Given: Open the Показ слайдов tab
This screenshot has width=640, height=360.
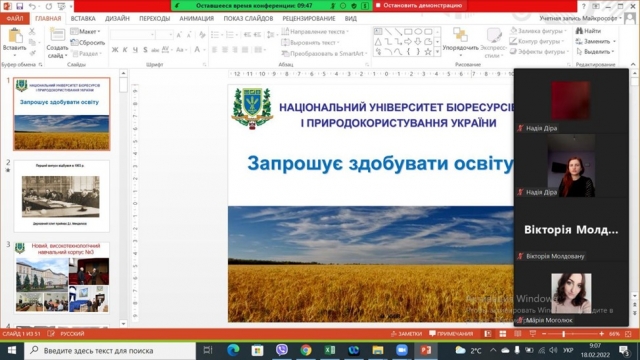Looking at the screenshot, I should click(248, 18).
